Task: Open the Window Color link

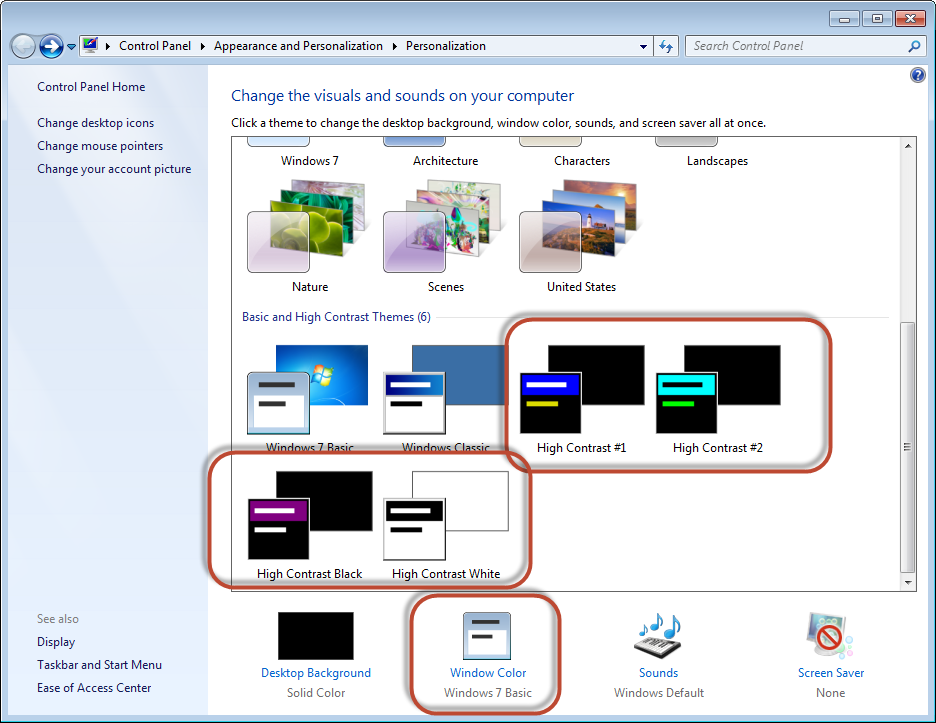Action: (488, 673)
